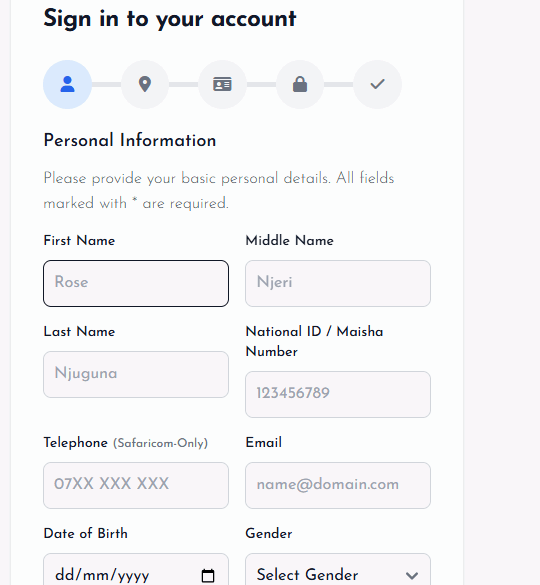Image resolution: width=540 pixels, height=585 pixels.
Task: Select the Last Name text field
Action: click(x=136, y=374)
